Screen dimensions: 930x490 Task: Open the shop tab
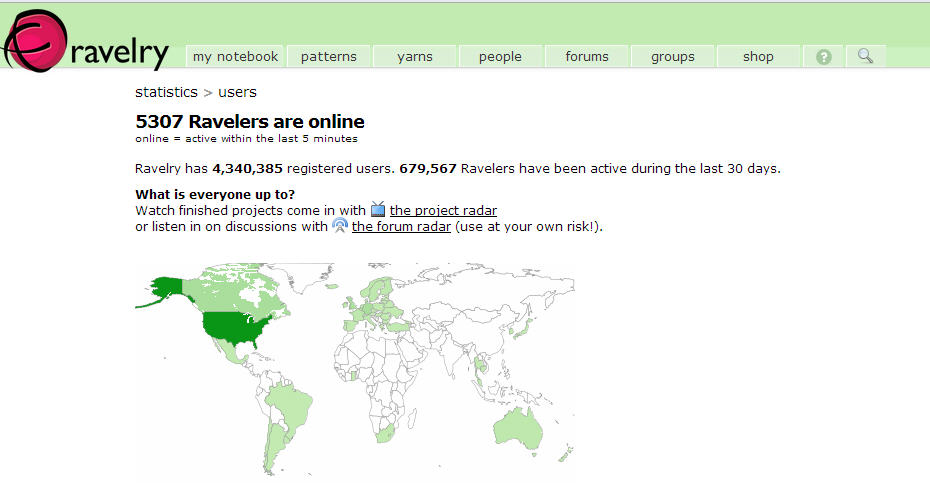tap(758, 57)
